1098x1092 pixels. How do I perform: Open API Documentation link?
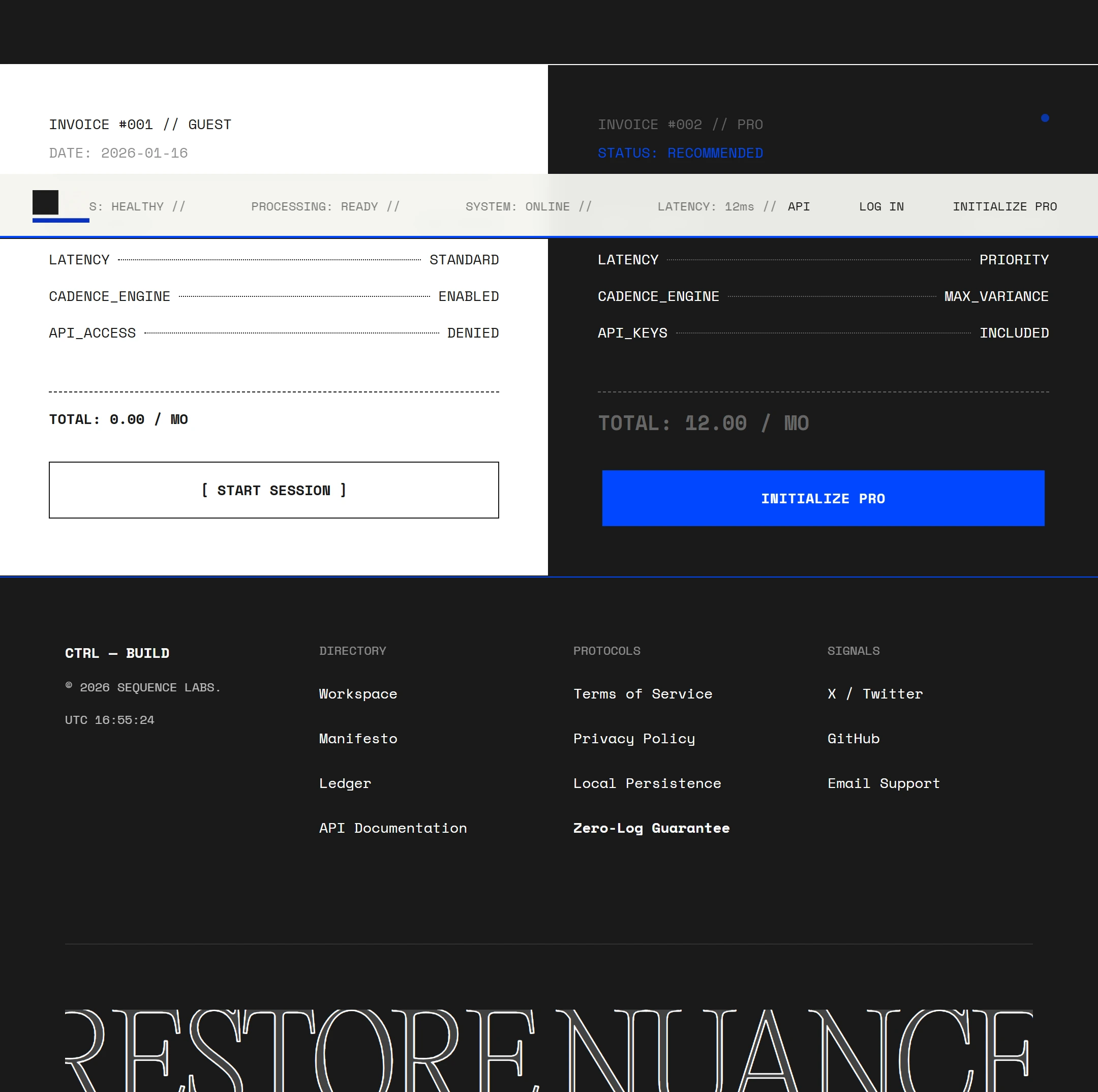point(393,828)
